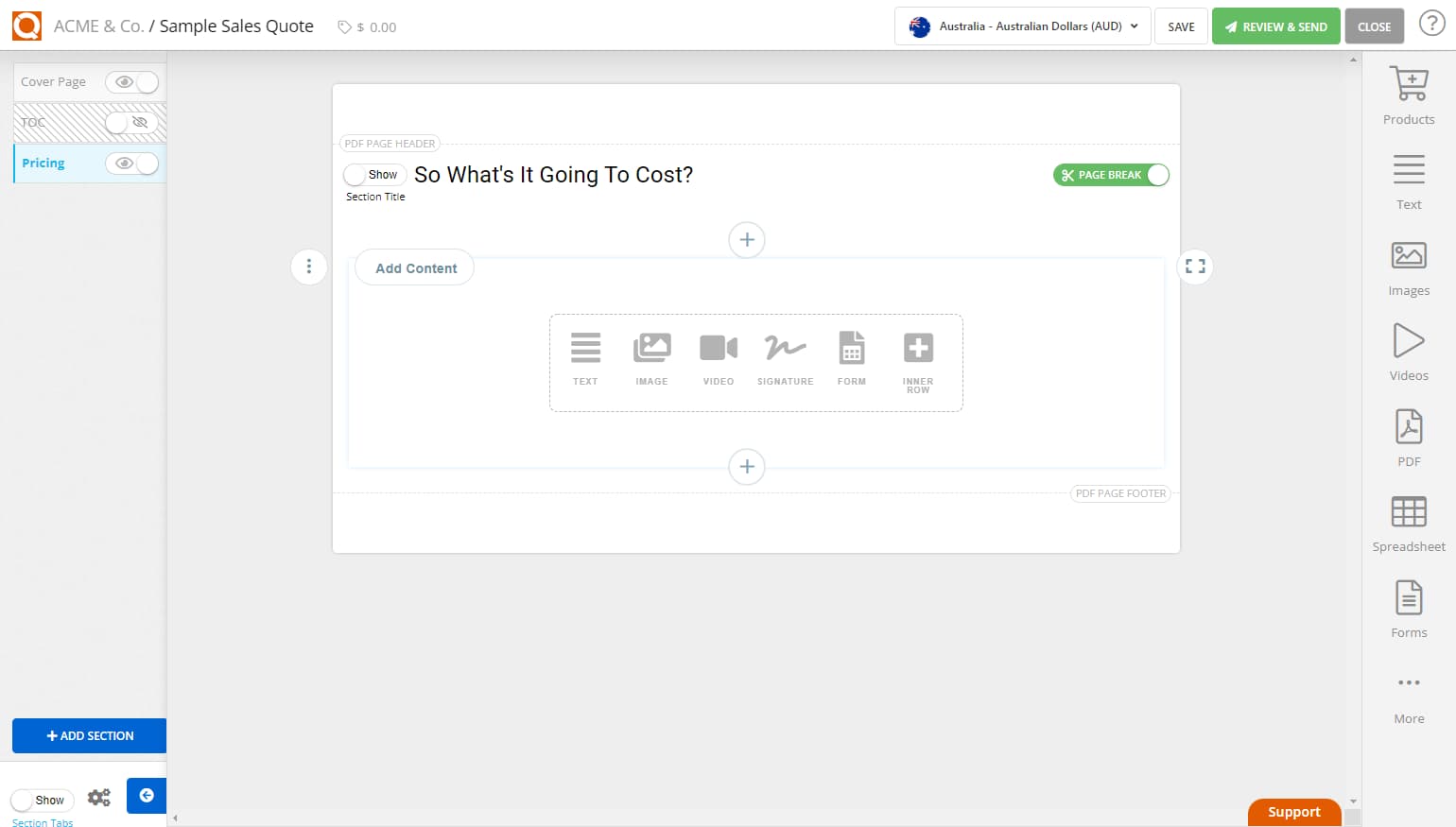This screenshot has height=827, width=1456.
Task: Click the Add Section button
Action: (89, 735)
